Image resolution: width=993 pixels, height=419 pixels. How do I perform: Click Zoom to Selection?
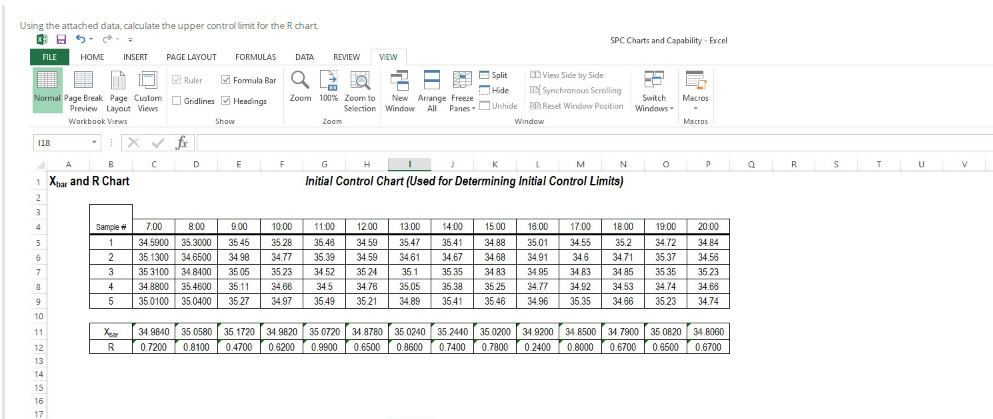(360, 90)
